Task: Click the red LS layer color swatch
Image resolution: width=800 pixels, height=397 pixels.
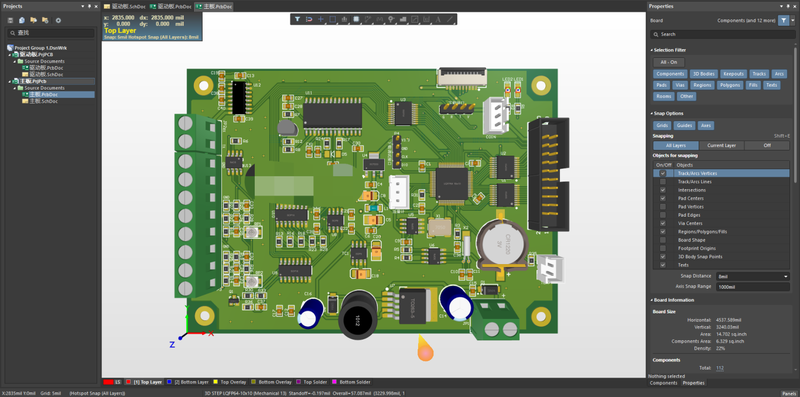Action: tap(108, 382)
